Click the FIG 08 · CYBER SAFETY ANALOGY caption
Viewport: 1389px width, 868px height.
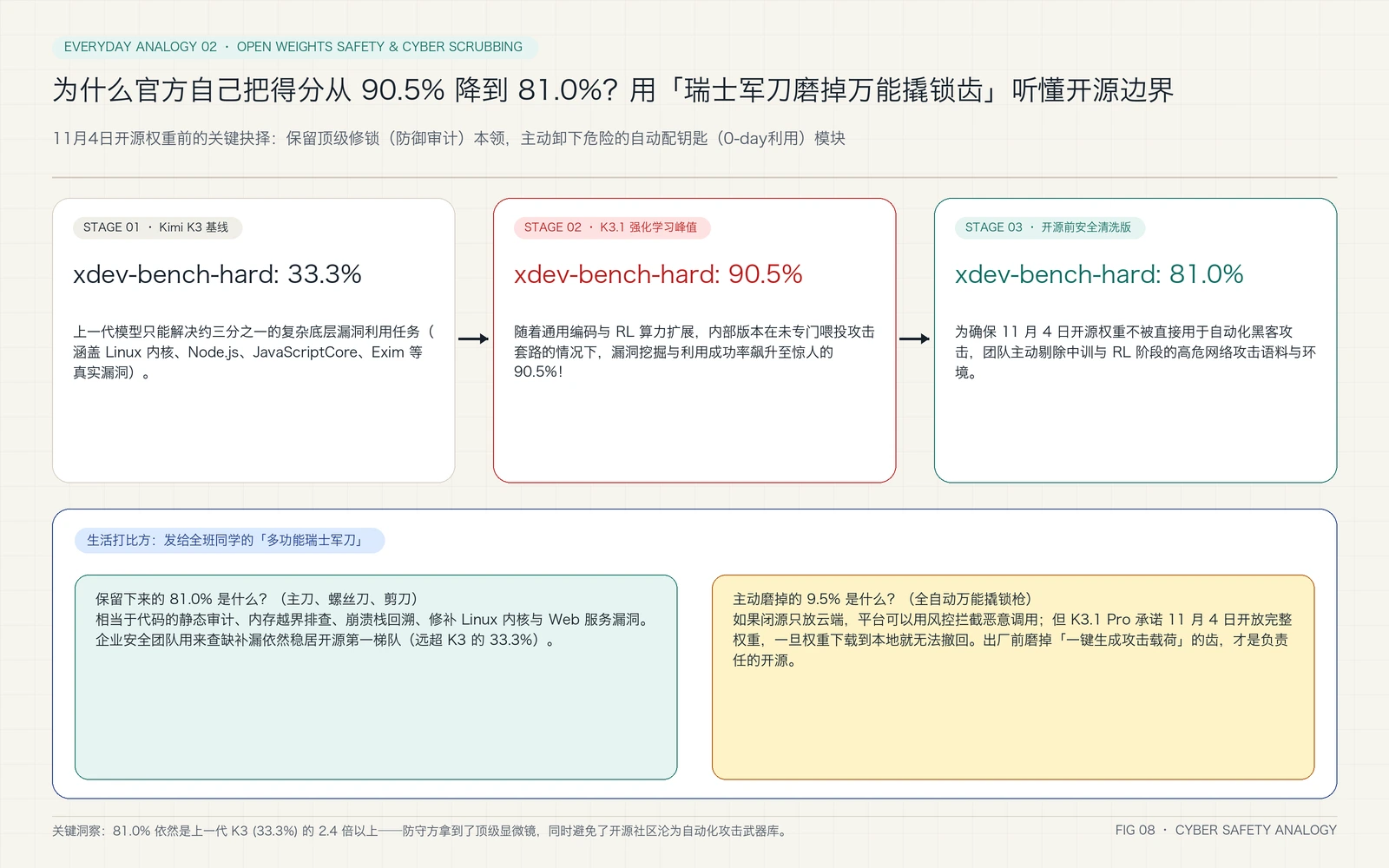click(x=1226, y=830)
